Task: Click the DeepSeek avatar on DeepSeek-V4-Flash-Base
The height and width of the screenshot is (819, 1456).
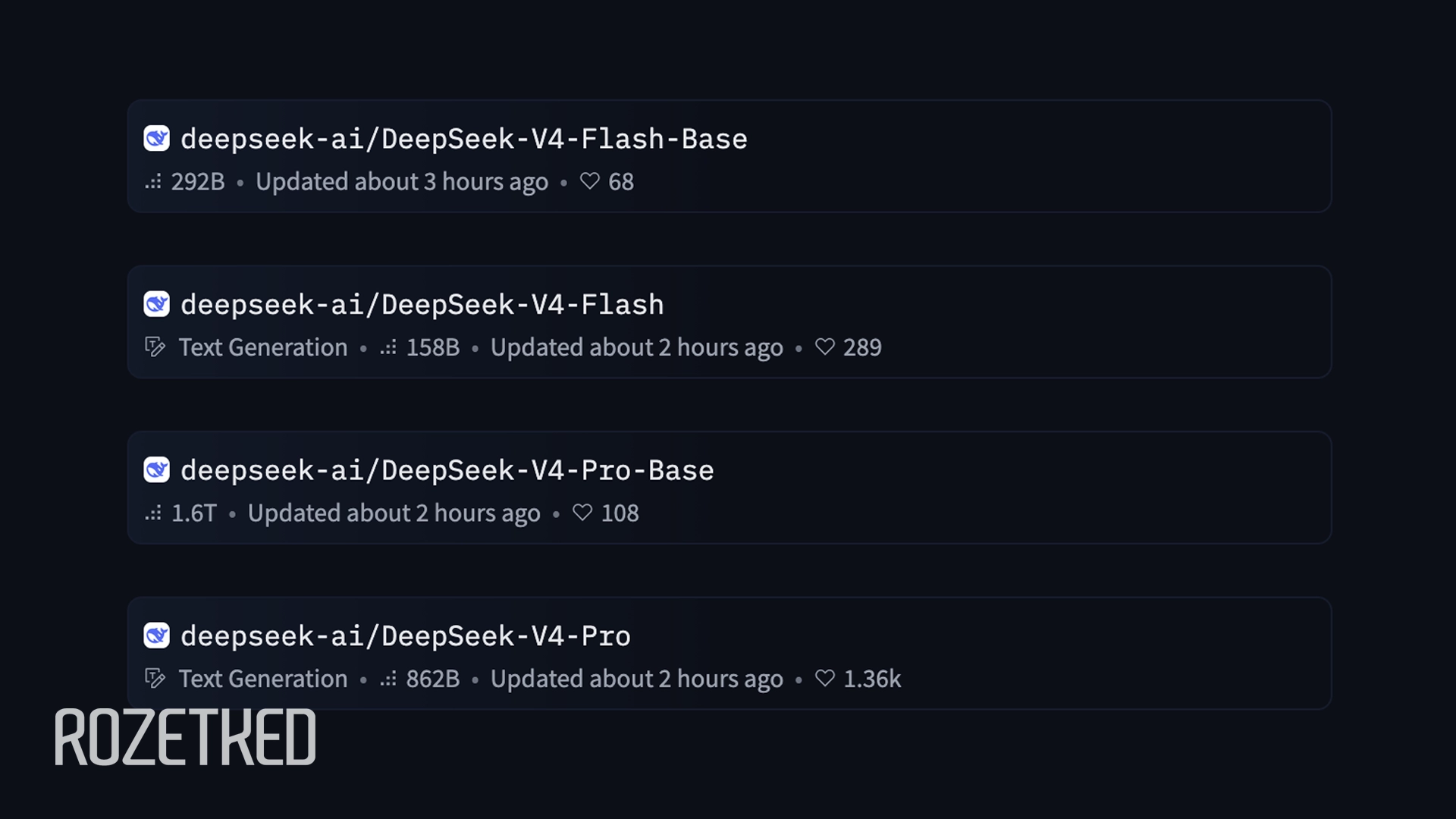Action: pyautogui.click(x=156, y=139)
